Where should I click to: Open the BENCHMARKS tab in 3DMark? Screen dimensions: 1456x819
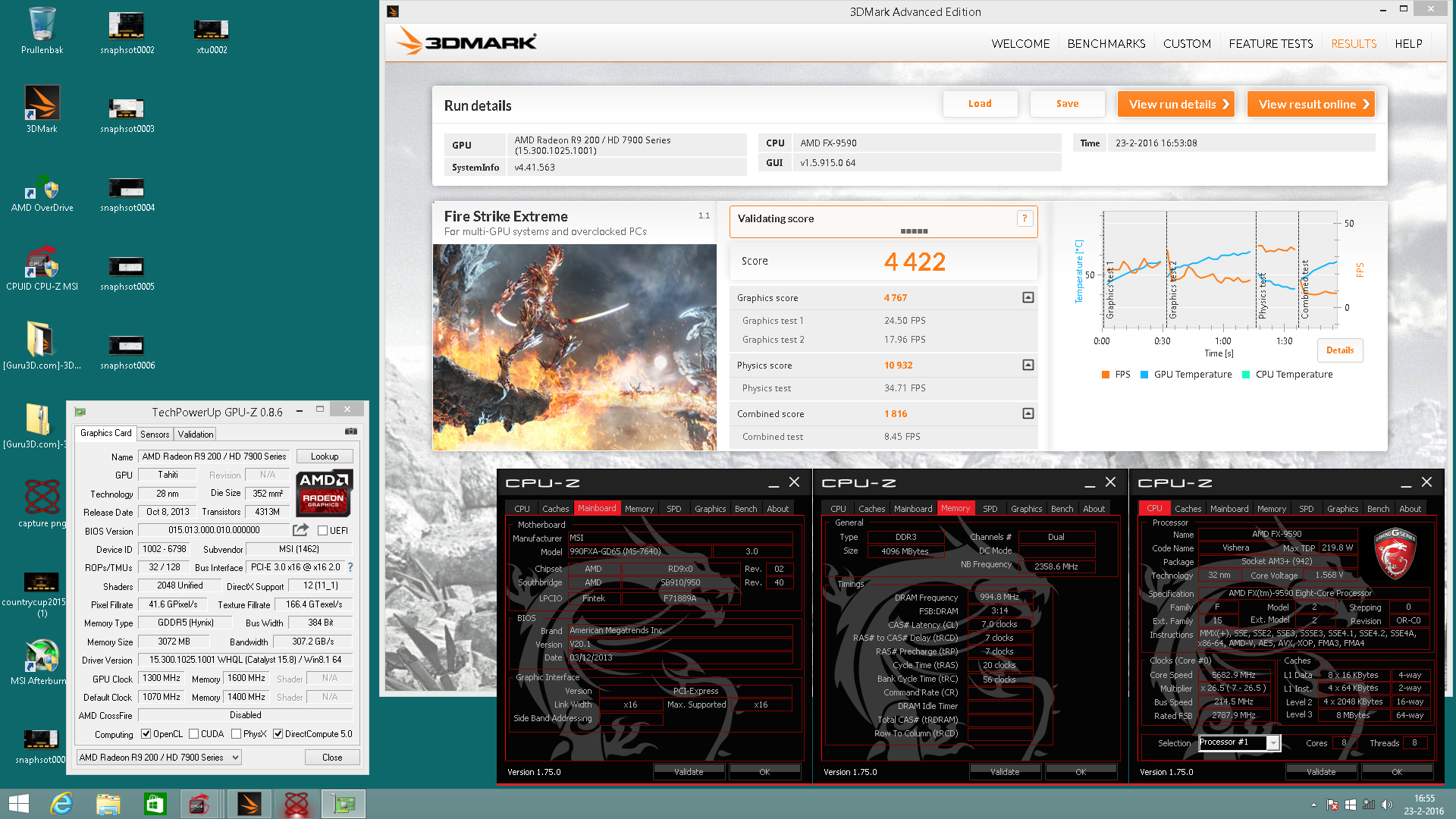click(1106, 44)
